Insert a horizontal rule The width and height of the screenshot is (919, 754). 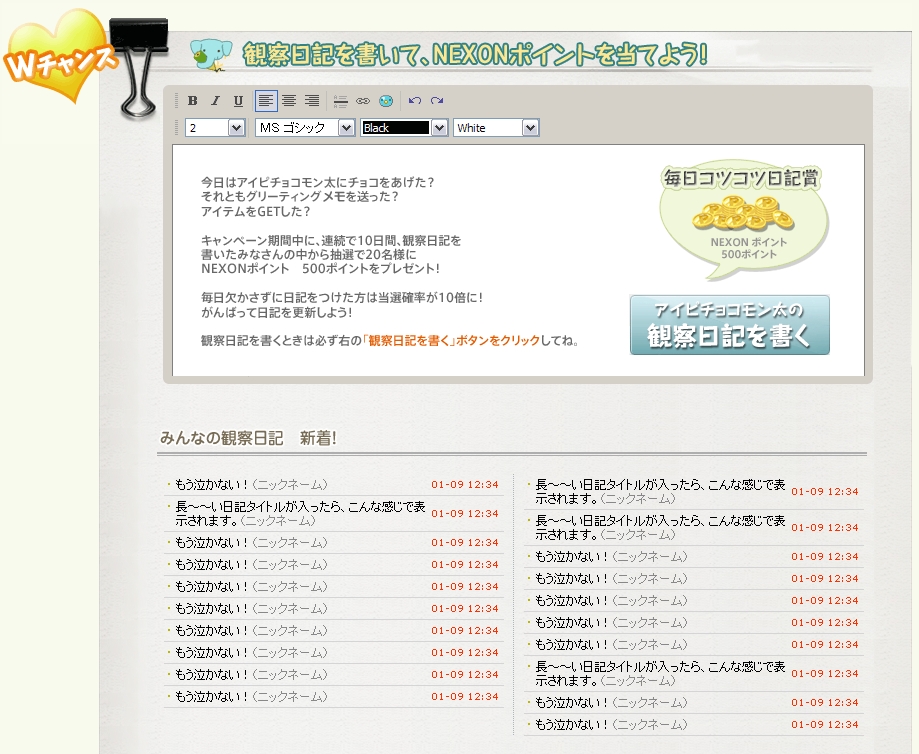pos(340,101)
